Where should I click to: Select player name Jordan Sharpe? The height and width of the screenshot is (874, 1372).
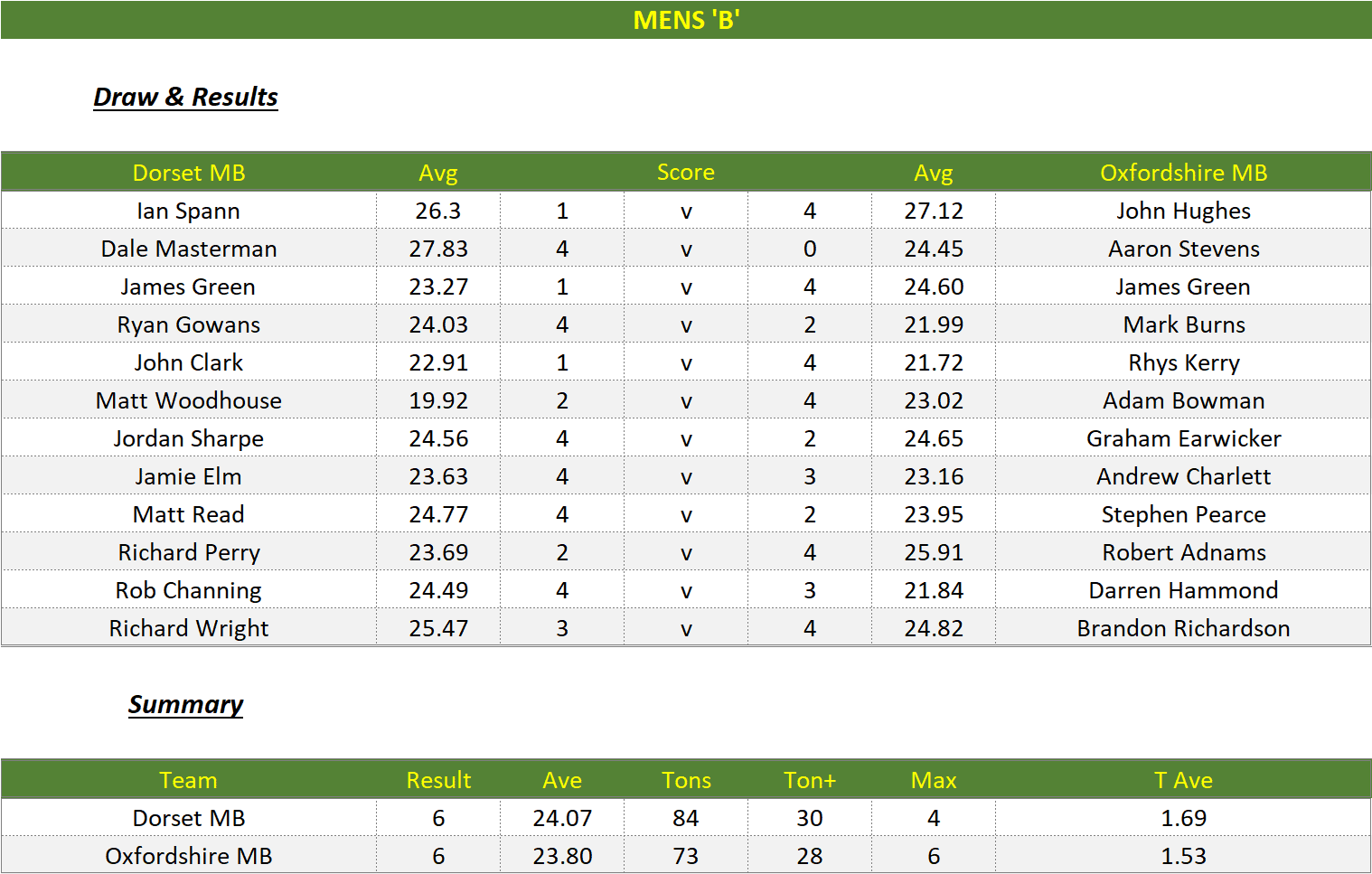(189, 438)
